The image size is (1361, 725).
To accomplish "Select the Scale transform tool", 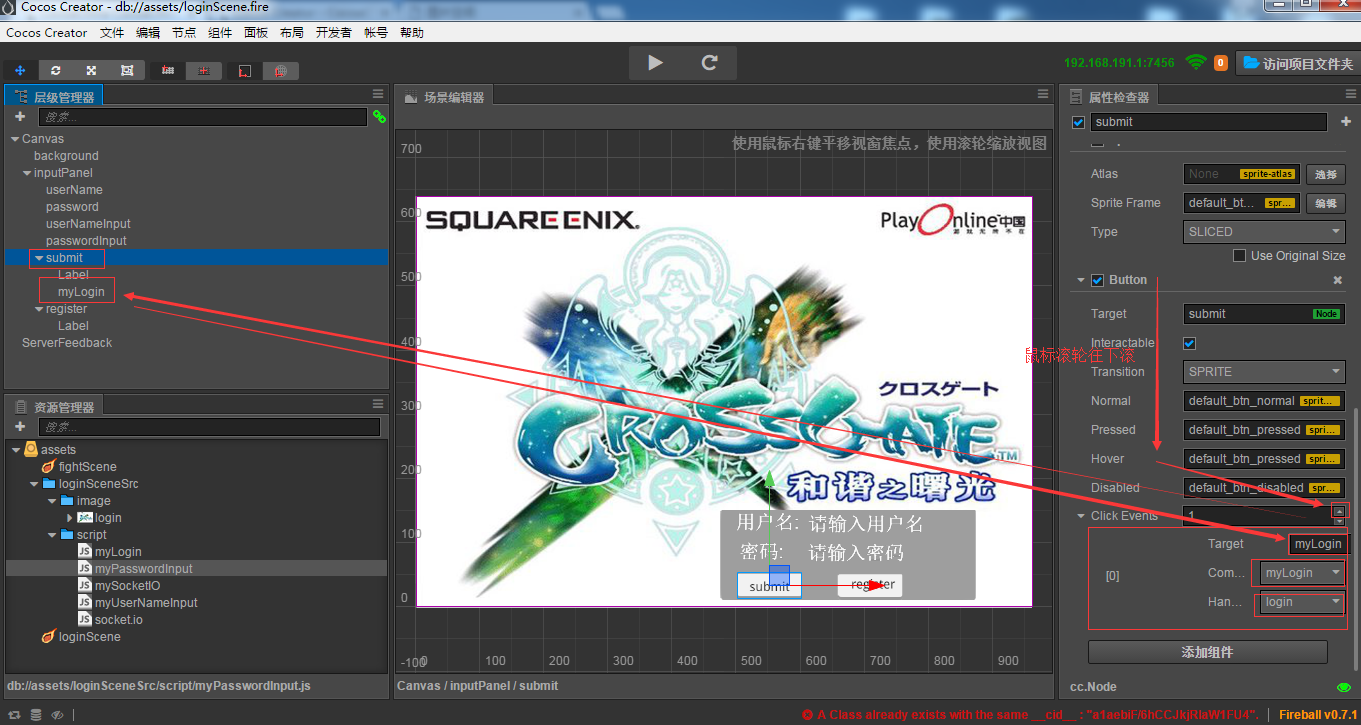I will tap(91, 71).
